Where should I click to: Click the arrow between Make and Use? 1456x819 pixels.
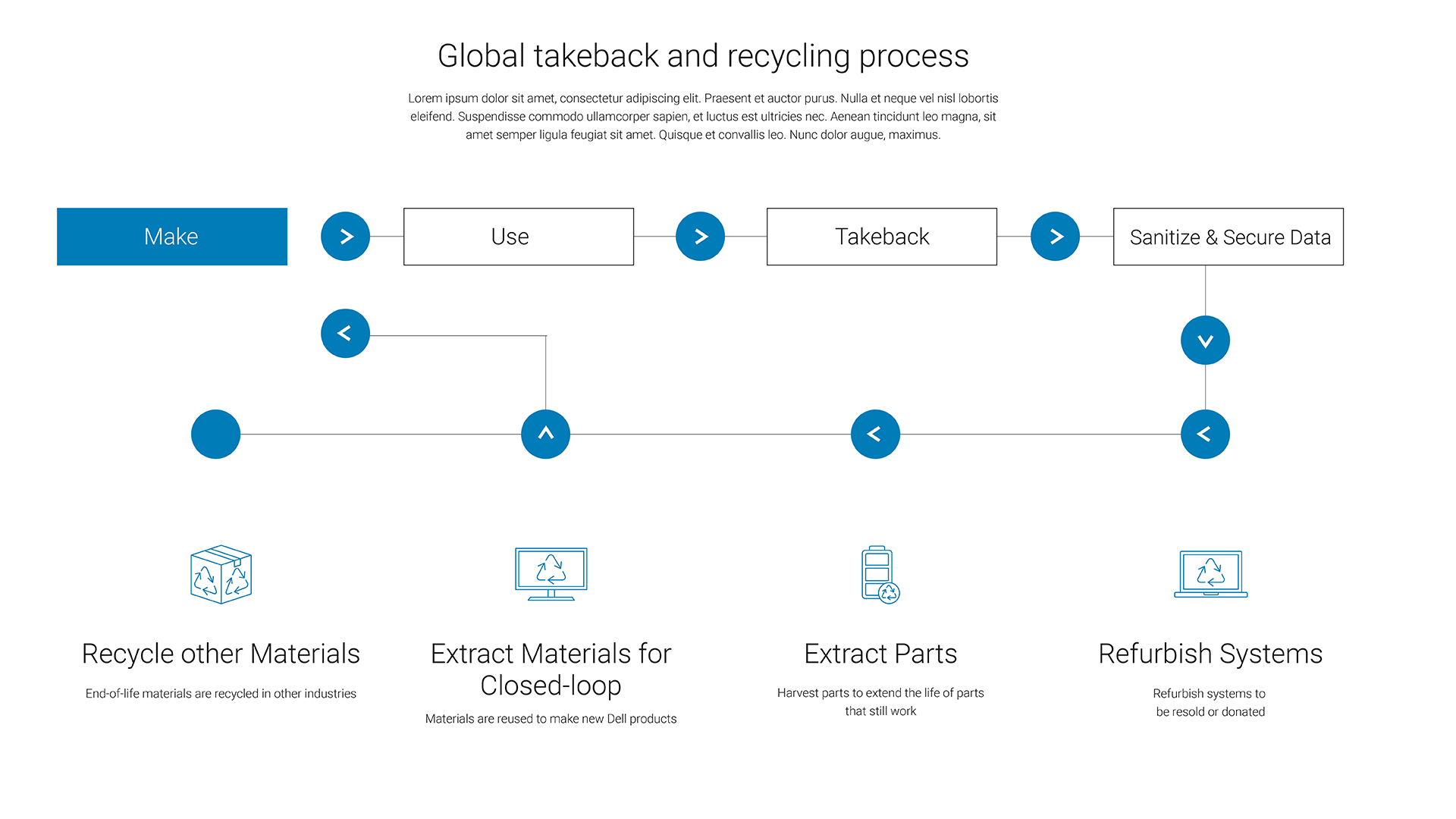(345, 237)
